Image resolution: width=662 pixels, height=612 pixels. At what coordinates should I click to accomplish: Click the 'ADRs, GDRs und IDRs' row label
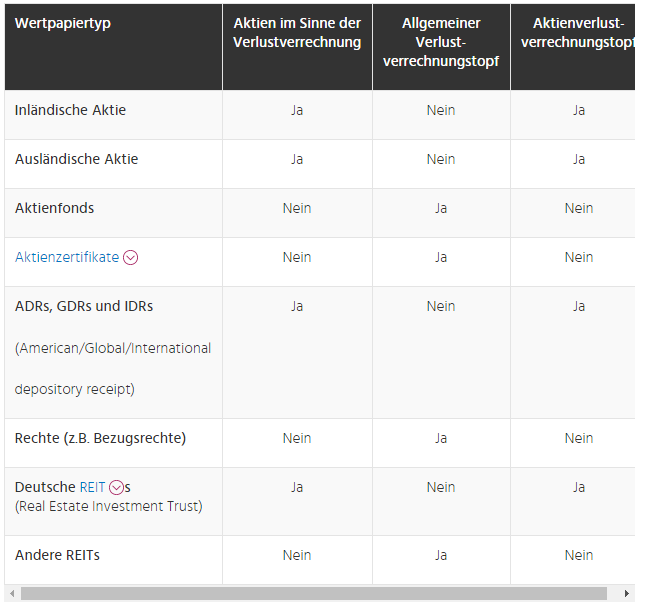click(84, 306)
